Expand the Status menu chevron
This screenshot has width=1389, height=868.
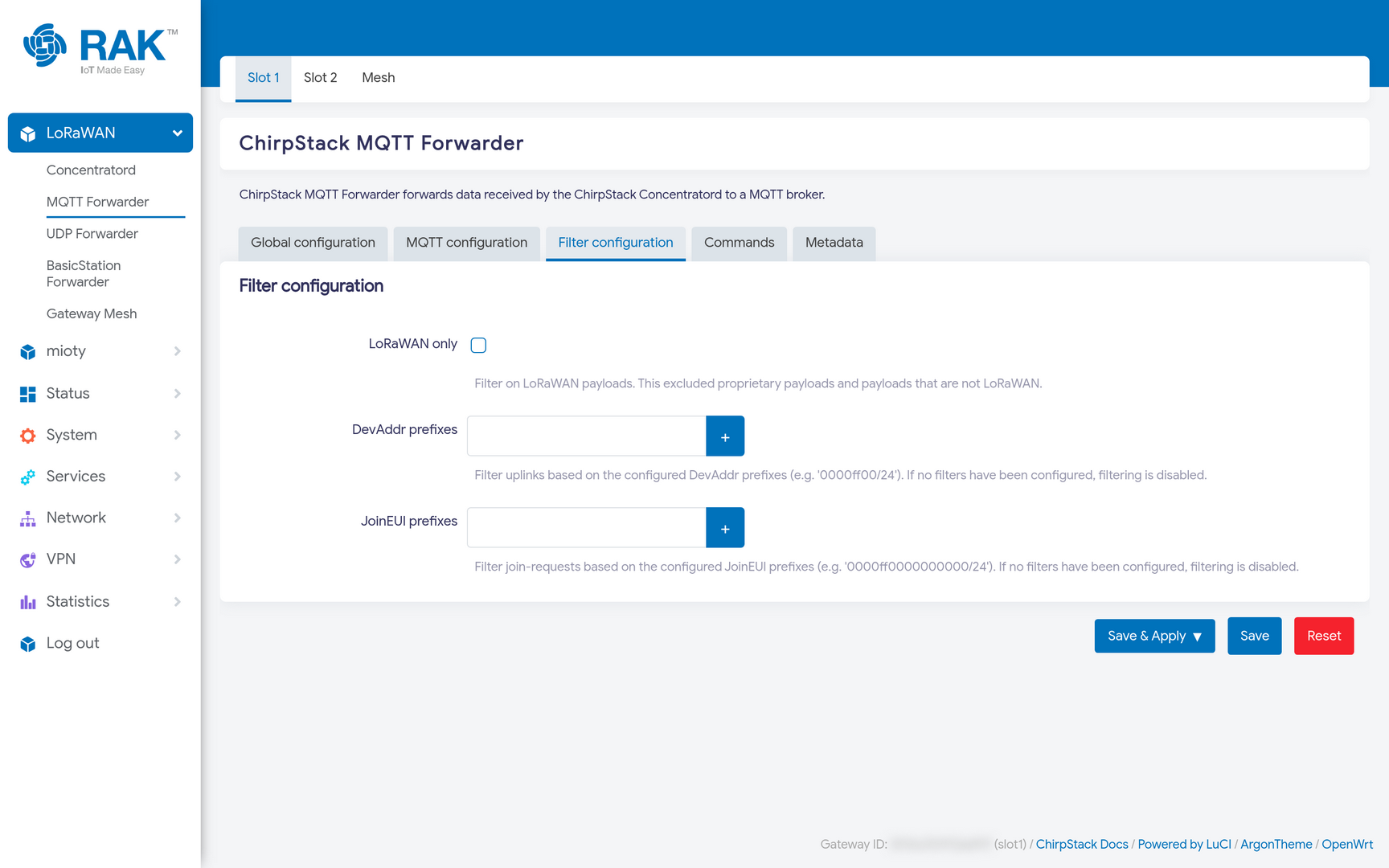tap(178, 393)
